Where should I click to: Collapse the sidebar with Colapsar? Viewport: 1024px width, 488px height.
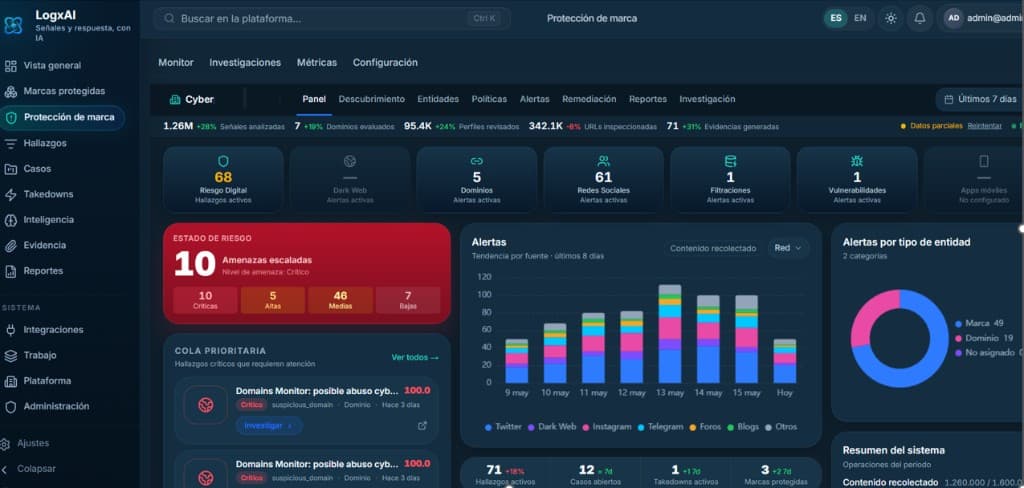point(29,469)
